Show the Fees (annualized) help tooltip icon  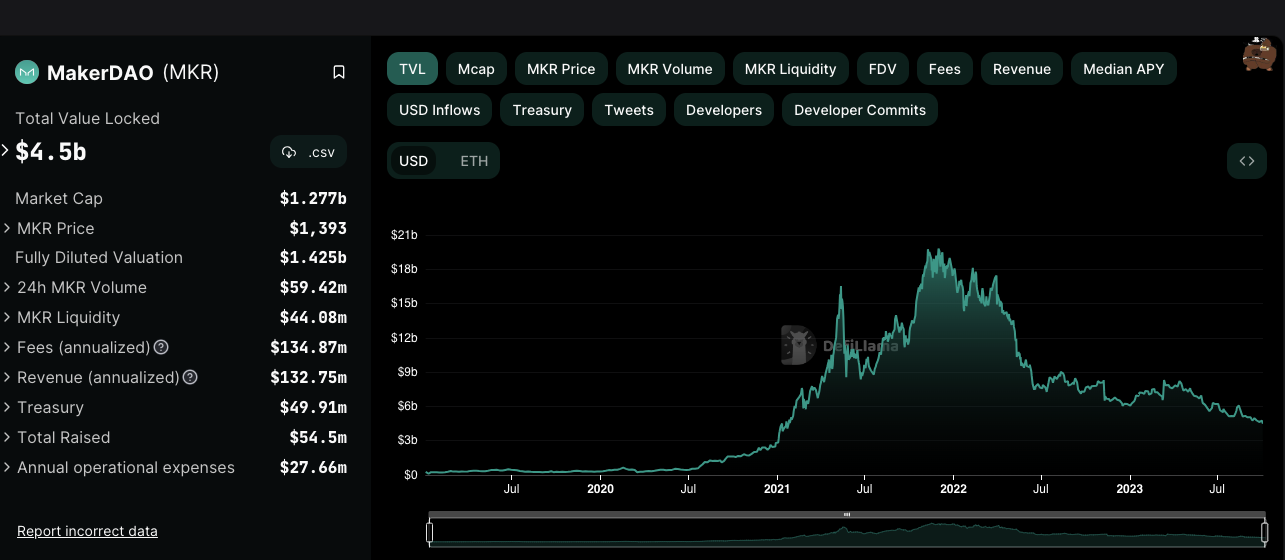[x=161, y=347]
